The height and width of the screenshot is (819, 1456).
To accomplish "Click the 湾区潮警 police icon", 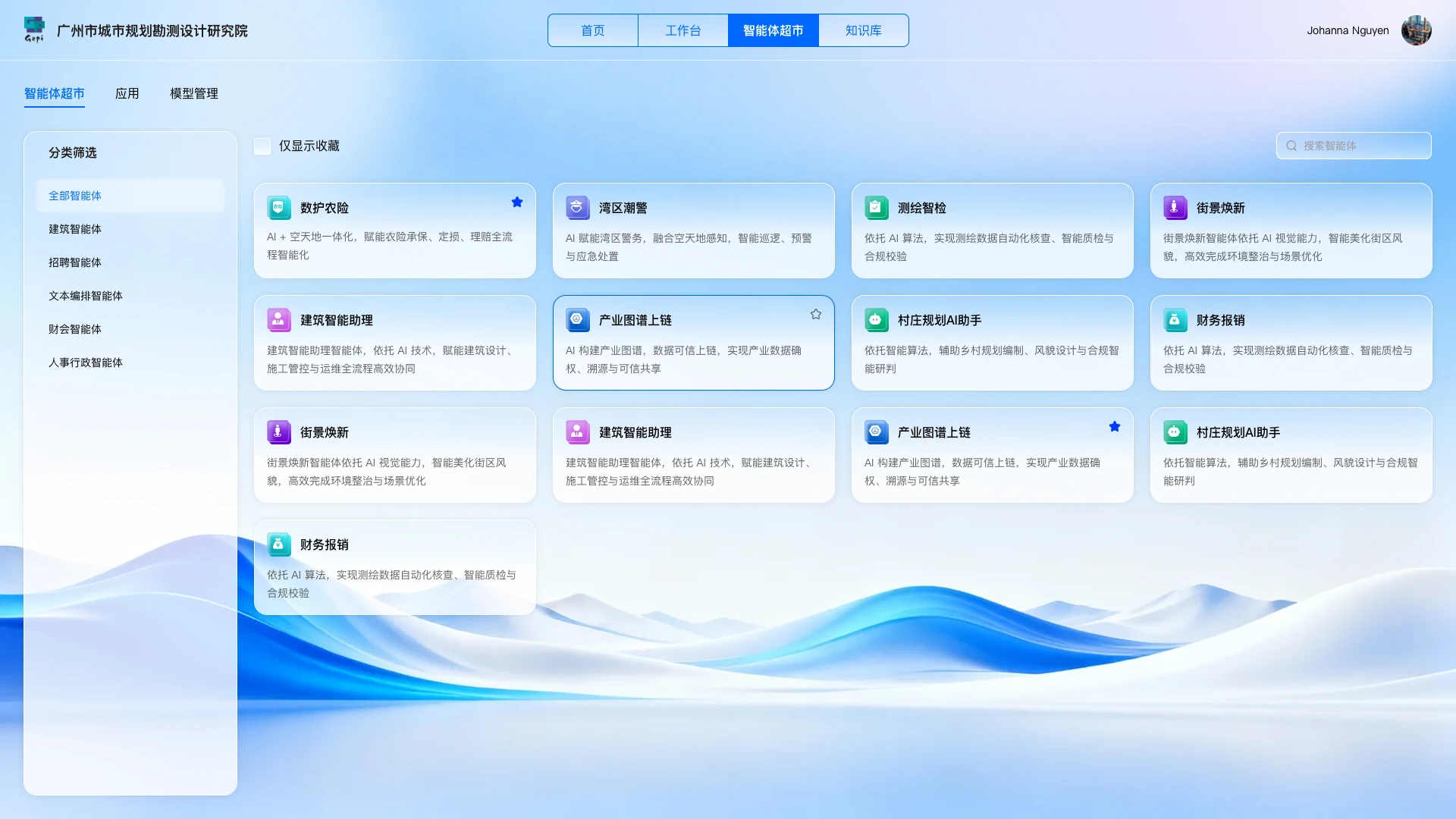I will (x=577, y=208).
